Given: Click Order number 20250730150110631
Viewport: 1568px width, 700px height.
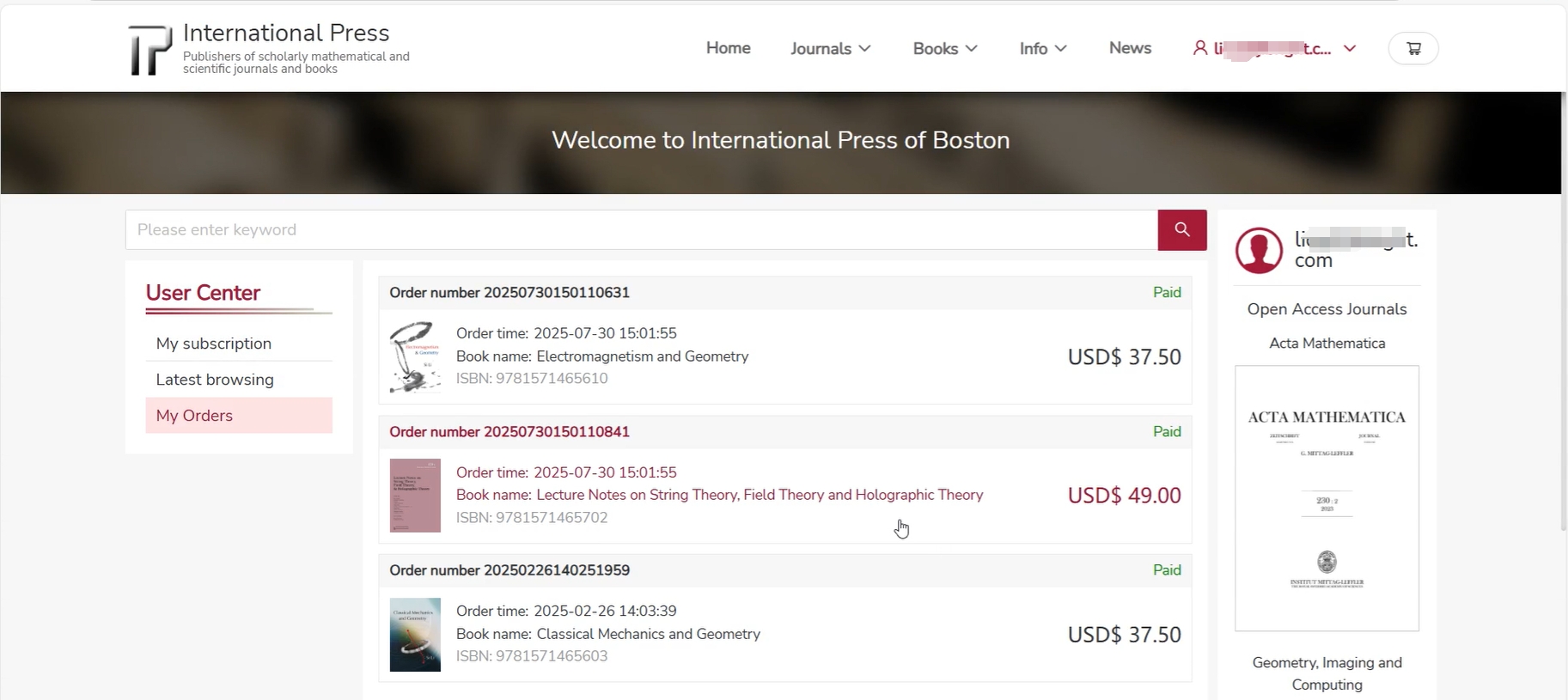Looking at the screenshot, I should (509, 293).
